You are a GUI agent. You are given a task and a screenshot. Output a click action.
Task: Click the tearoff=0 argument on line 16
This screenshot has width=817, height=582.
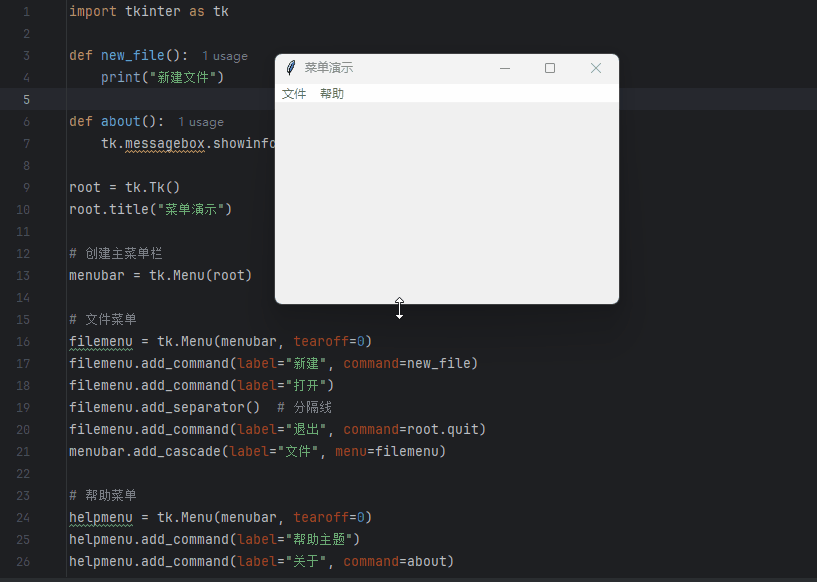point(329,342)
